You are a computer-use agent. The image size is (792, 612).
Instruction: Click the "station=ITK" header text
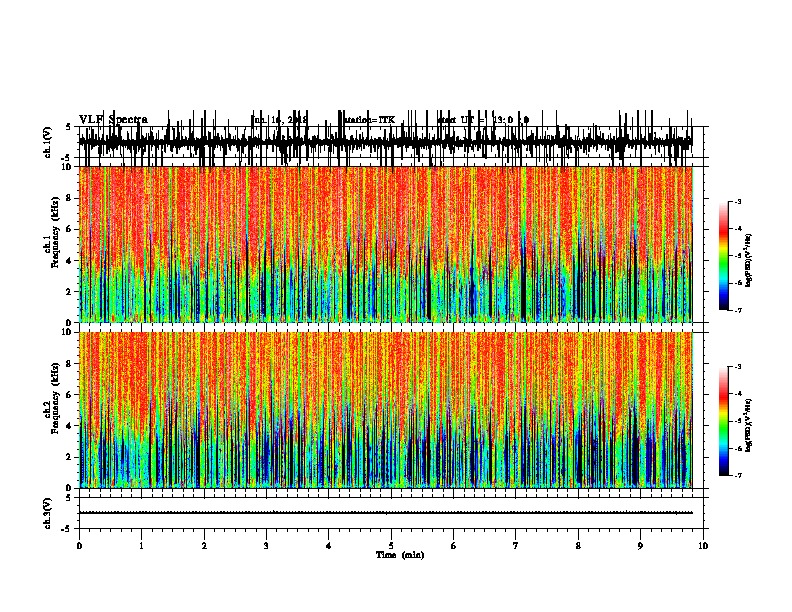point(369,120)
